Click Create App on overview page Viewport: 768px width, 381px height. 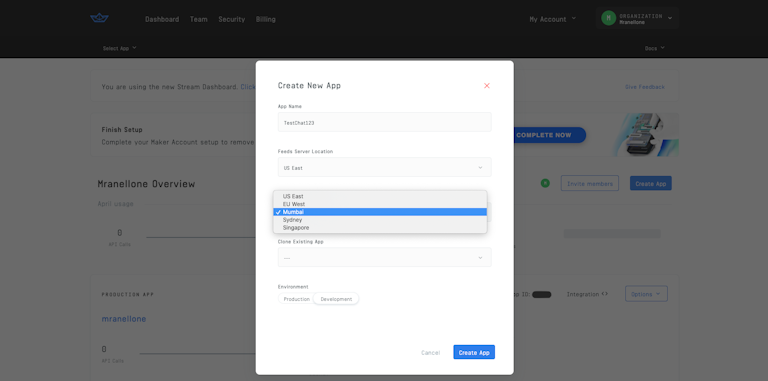click(x=650, y=184)
